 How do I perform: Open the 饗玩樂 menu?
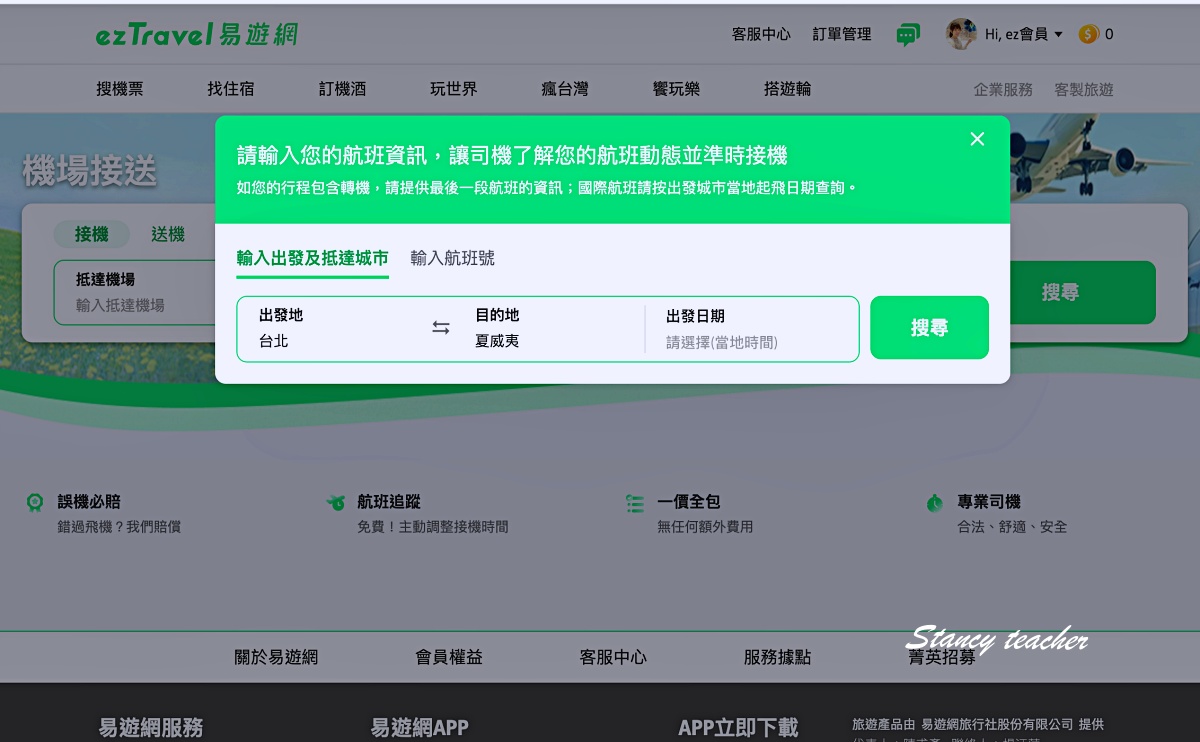(676, 89)
